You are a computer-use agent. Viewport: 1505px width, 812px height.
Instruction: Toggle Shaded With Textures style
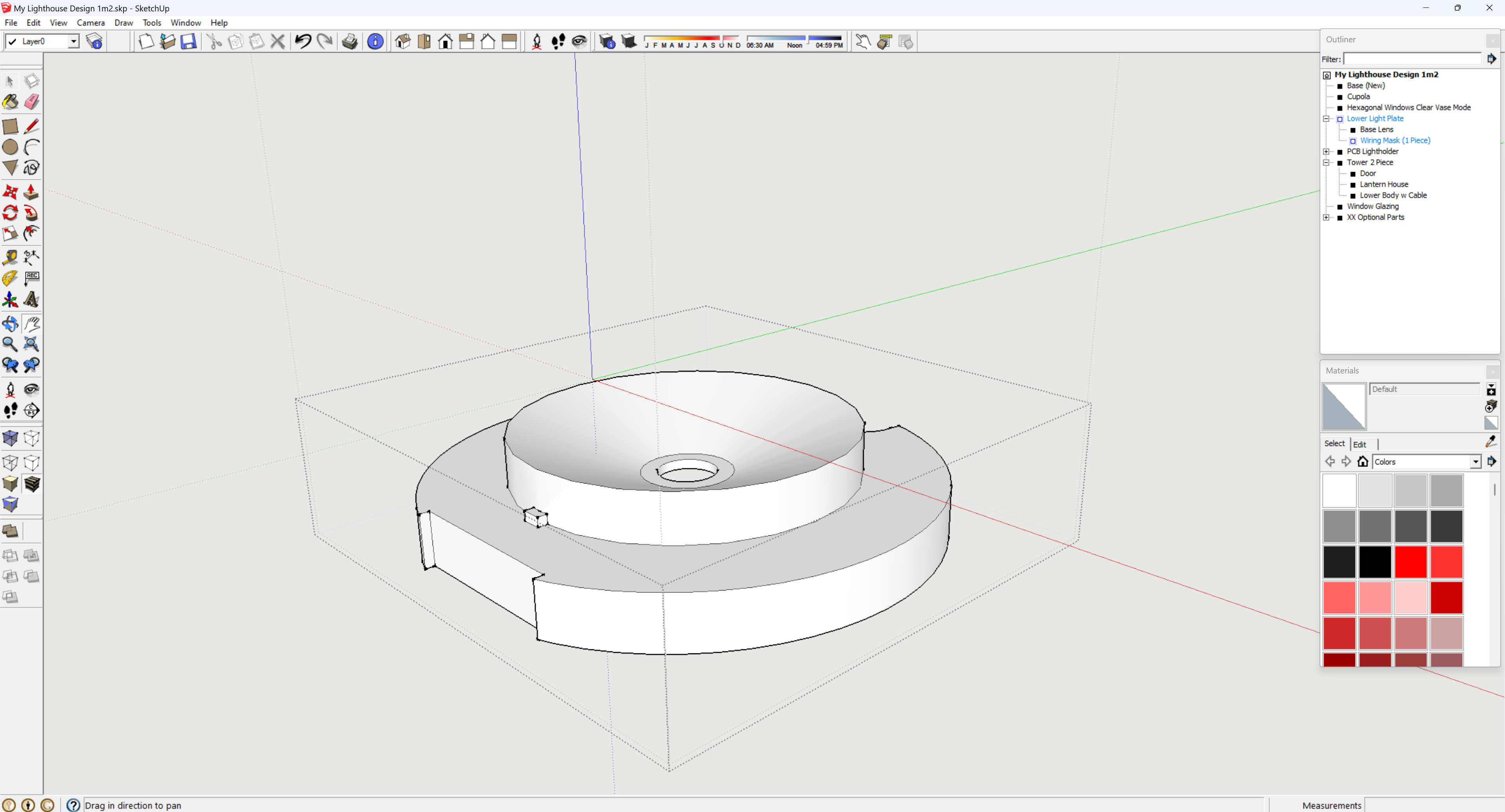(31, 484)
